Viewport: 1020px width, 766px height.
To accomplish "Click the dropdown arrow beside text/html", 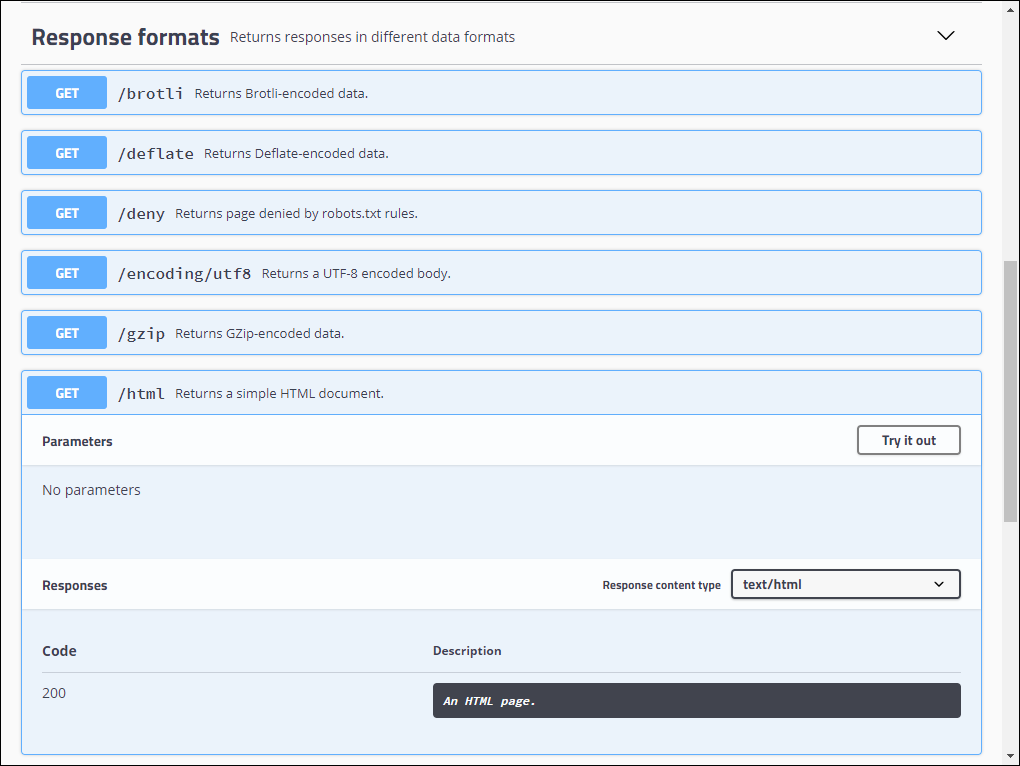I will pyautogui.click(x=939, y=584).
